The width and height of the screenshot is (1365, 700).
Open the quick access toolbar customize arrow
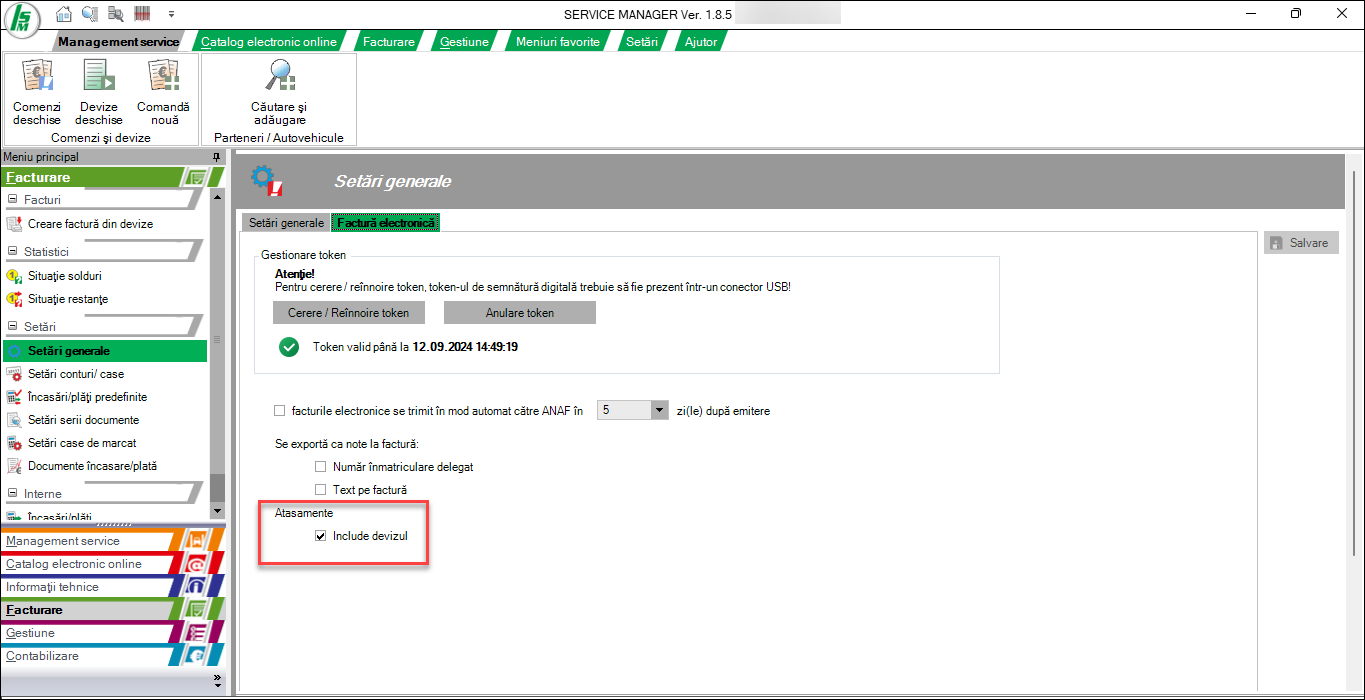pyautogui.click(x=171, y=14)
